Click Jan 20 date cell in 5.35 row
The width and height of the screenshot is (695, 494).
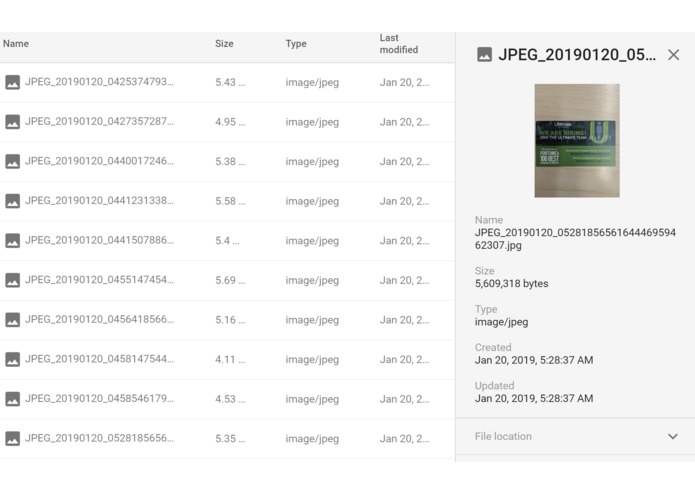point(404,439)
